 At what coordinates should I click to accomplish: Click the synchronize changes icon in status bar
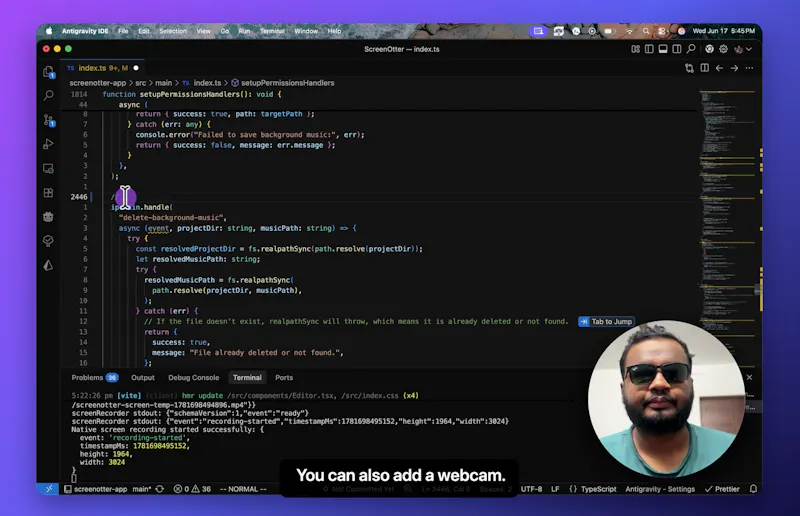(160, 489)
